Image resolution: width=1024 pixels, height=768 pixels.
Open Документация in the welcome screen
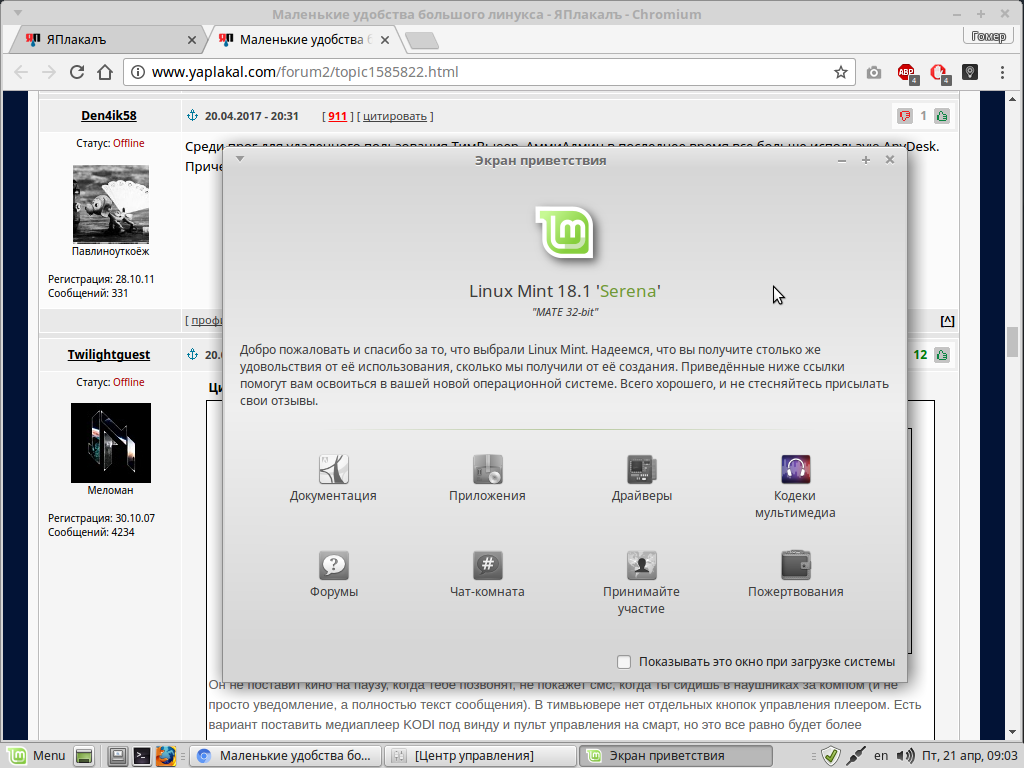(333, 479)
